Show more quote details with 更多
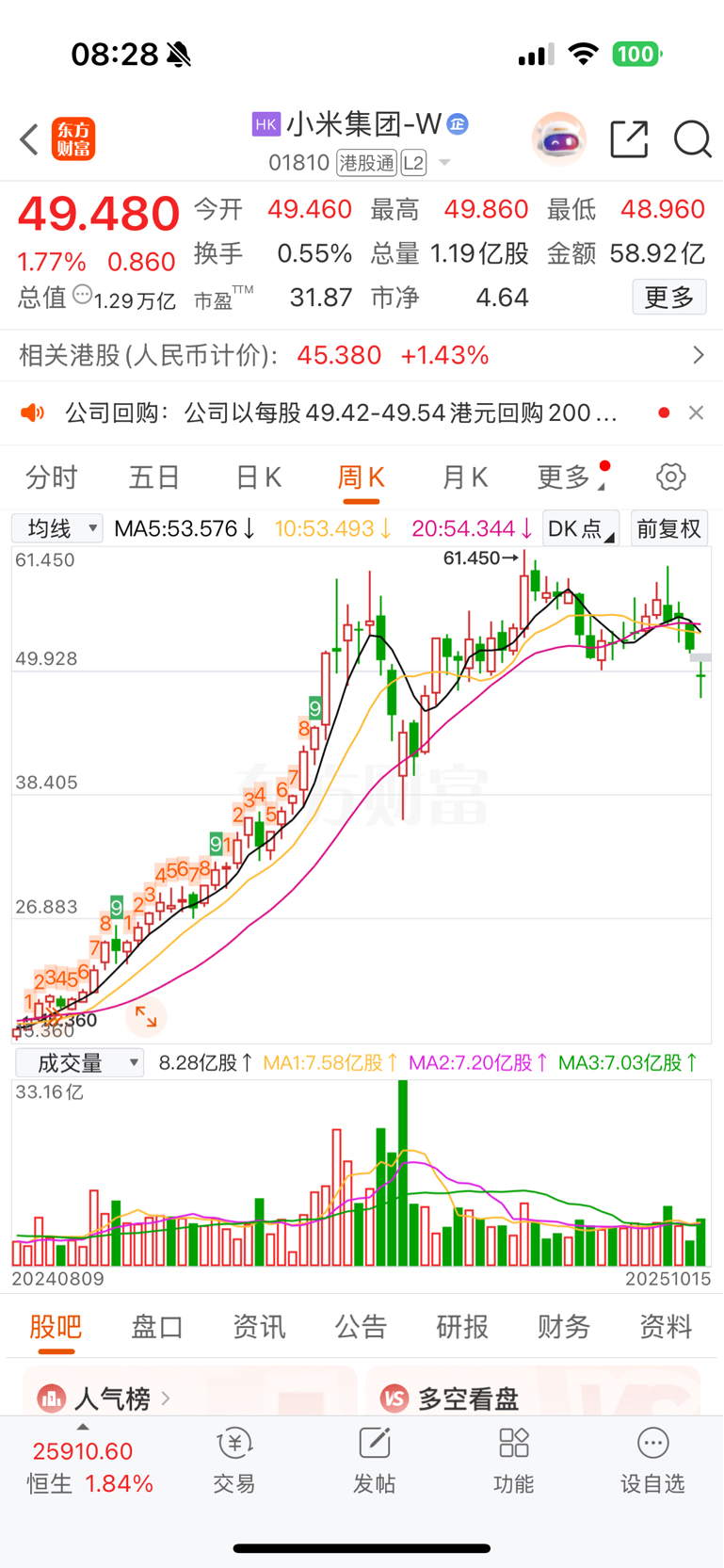This screenshot has height=1568, width=724. [x=669, y=298]
